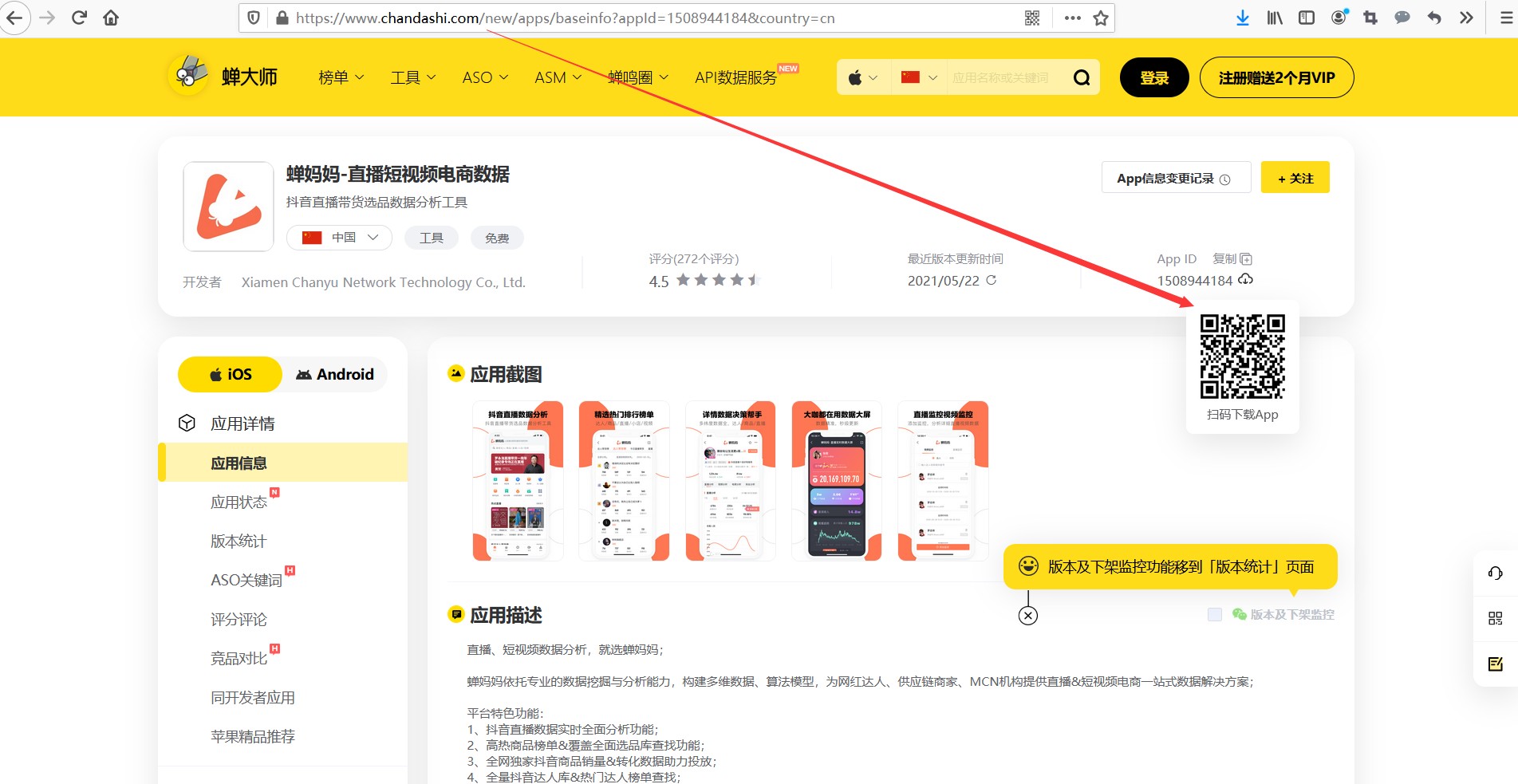Select ASO关键词 in the sidebar
The width and height of the screenshot is (1518, 784).
pyautogui.click(x=246, y=581)
